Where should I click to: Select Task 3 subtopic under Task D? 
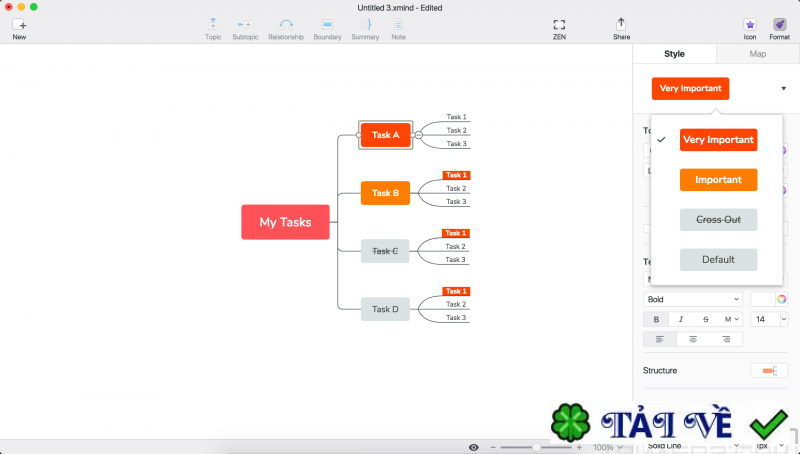(456, 317)
